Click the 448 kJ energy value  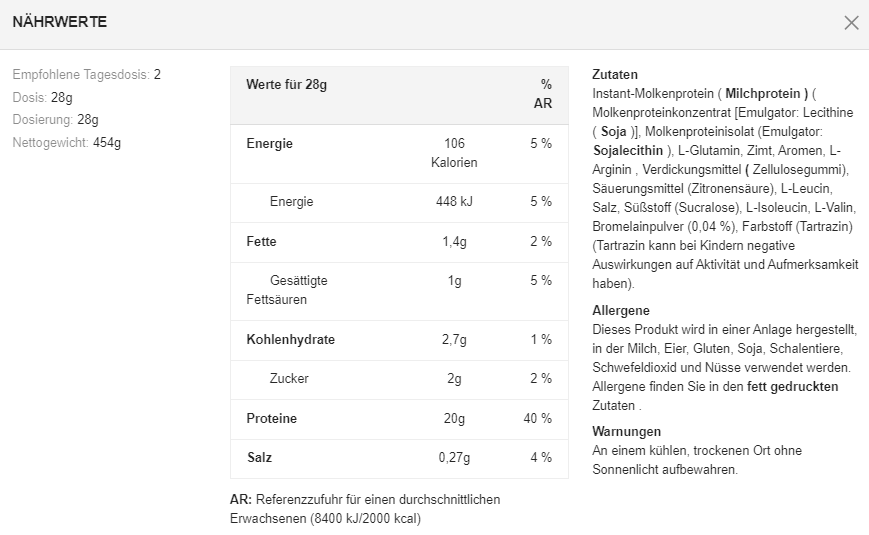[454, 202]
